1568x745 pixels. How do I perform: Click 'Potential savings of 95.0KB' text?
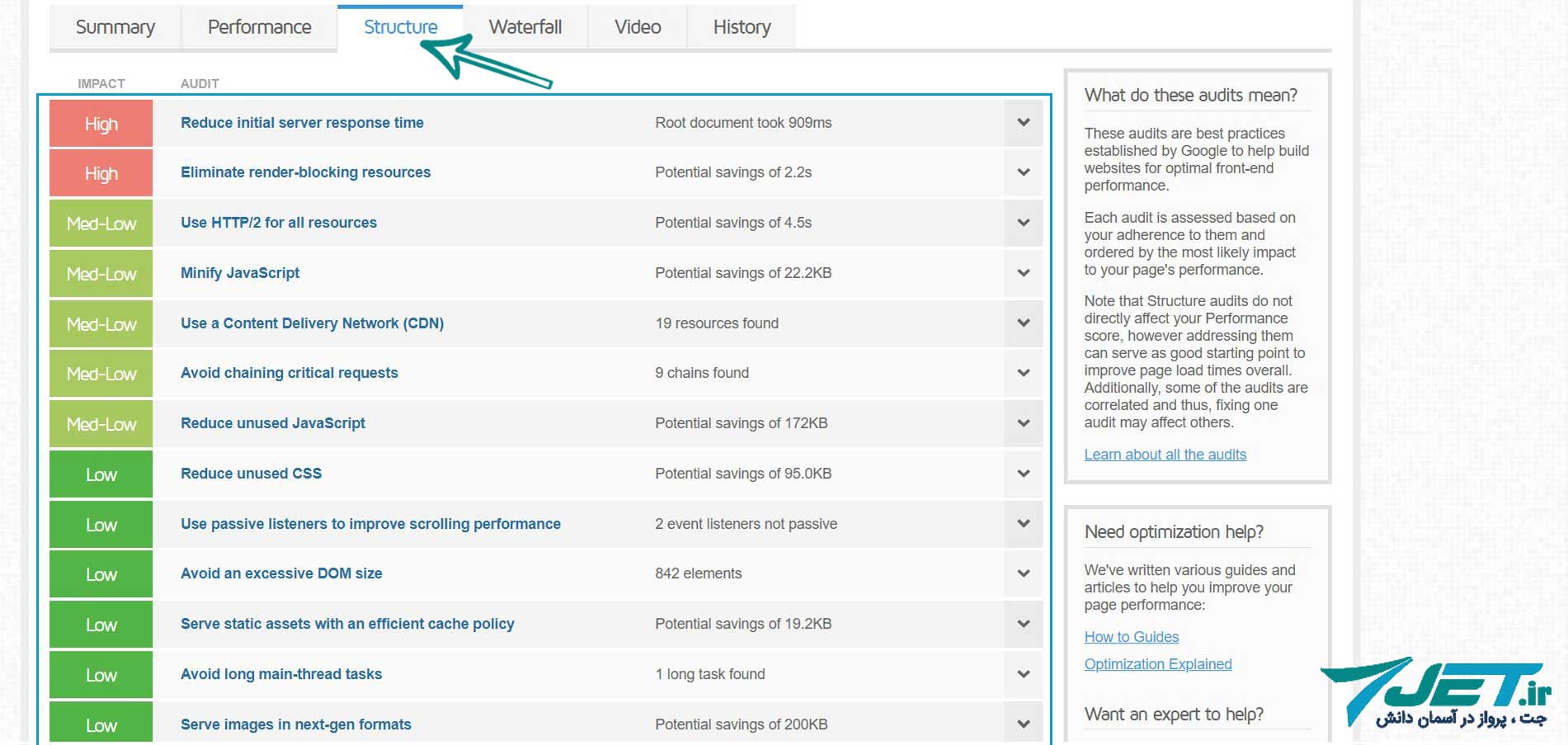point(743,474)
